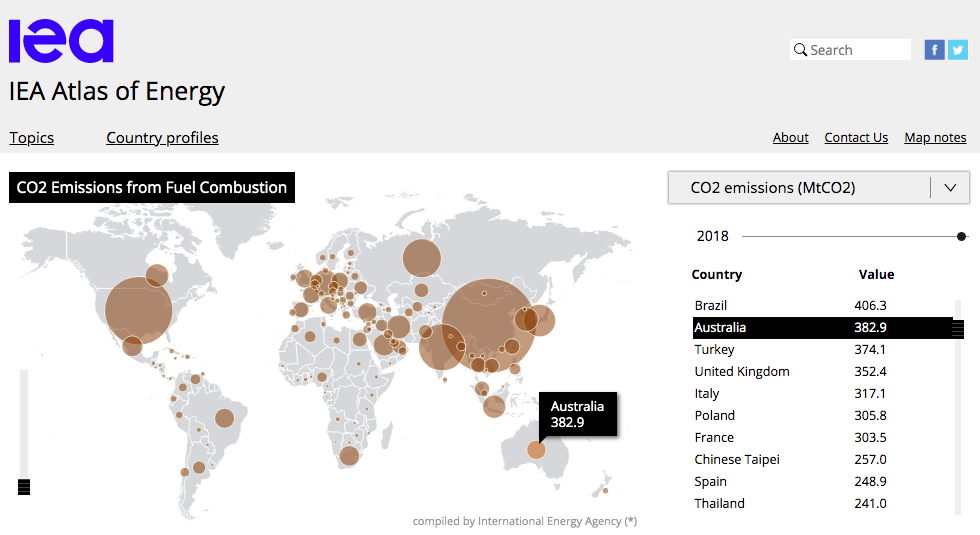Select the Italy row

[x=822, y=394]
